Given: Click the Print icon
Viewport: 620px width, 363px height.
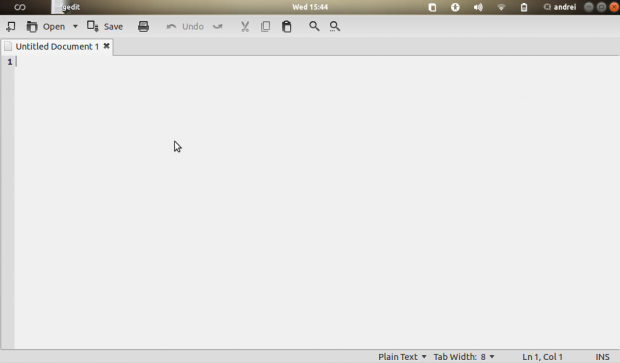Looking at the screenshot, I should point(143,26).
